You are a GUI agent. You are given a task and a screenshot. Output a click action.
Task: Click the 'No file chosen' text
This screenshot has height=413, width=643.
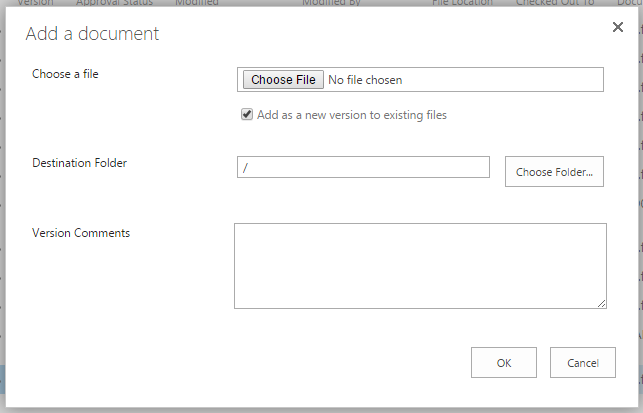tap(365, 80)
